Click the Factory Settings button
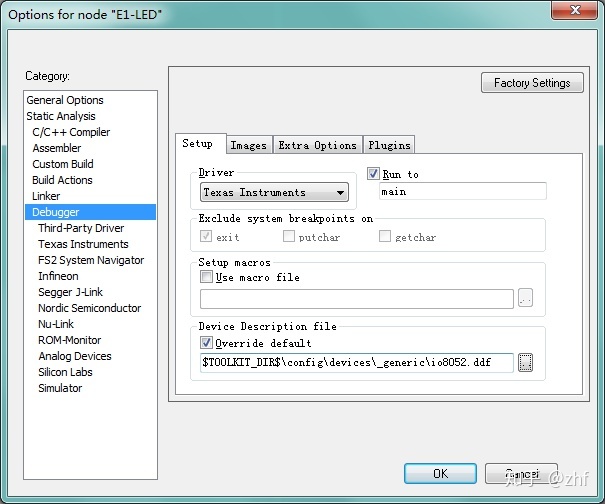605x504 pixels. pos(532,83)
